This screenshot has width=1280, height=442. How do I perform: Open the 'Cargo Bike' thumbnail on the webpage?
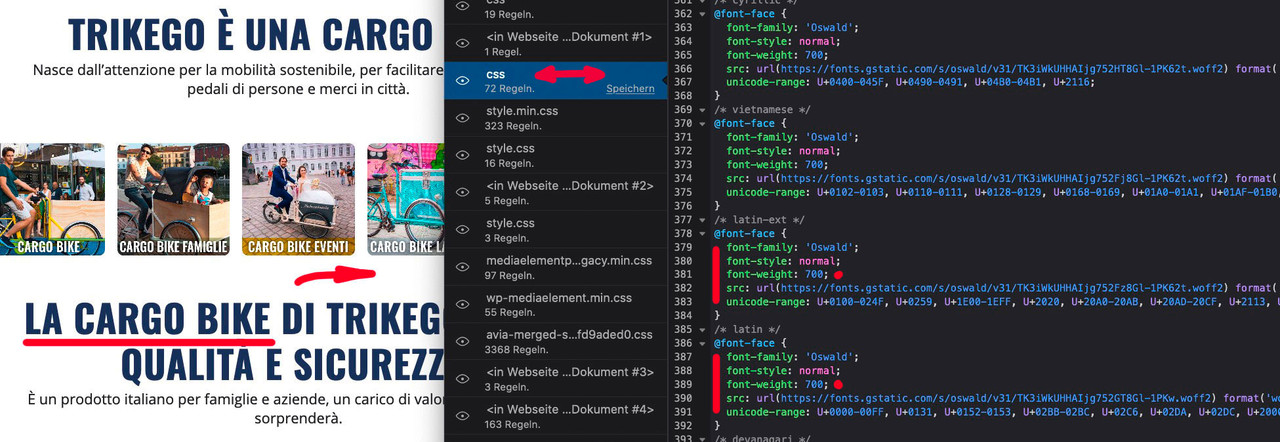click(52, 199)
